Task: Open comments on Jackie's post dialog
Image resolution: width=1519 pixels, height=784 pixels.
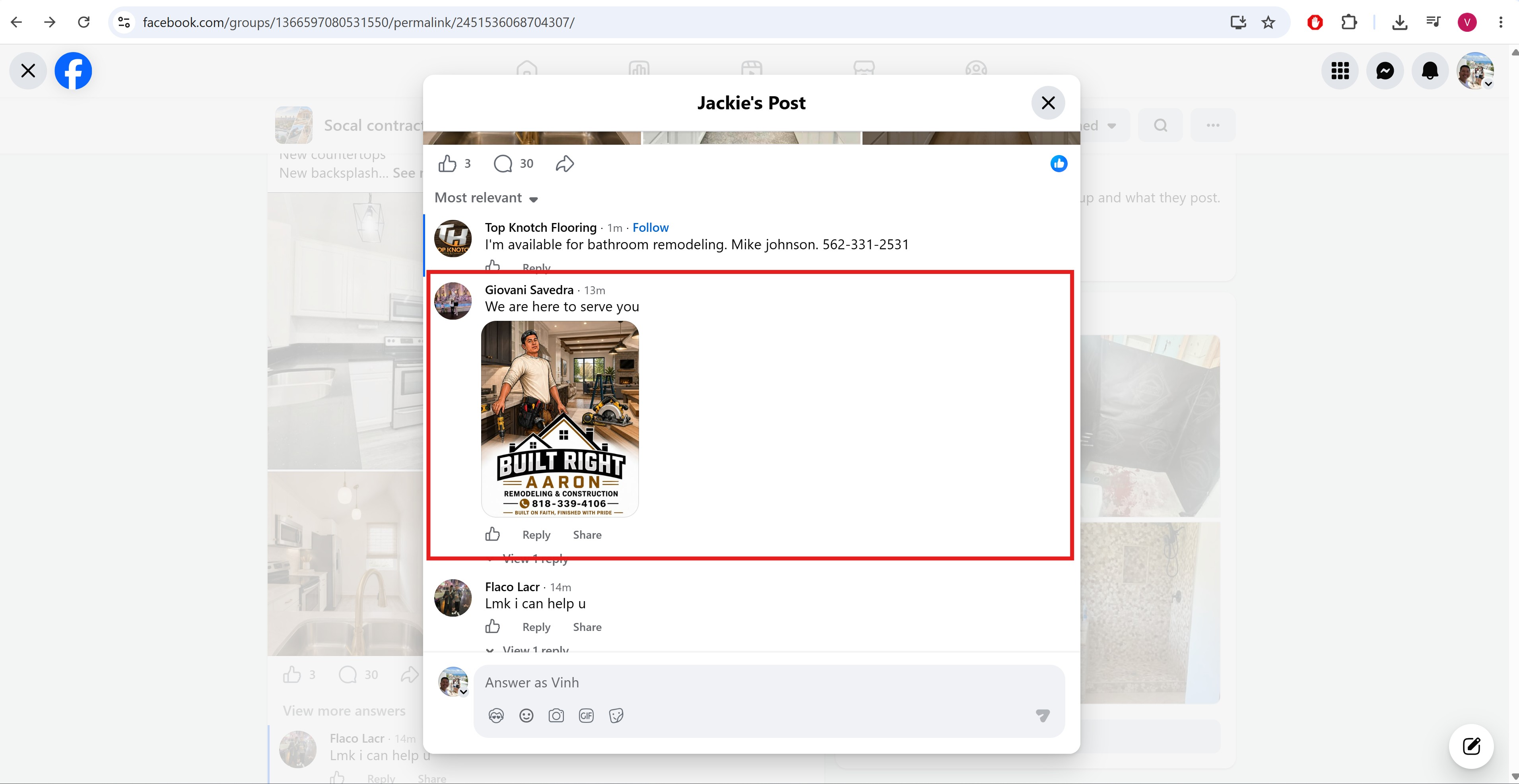Action: (503, 163)
